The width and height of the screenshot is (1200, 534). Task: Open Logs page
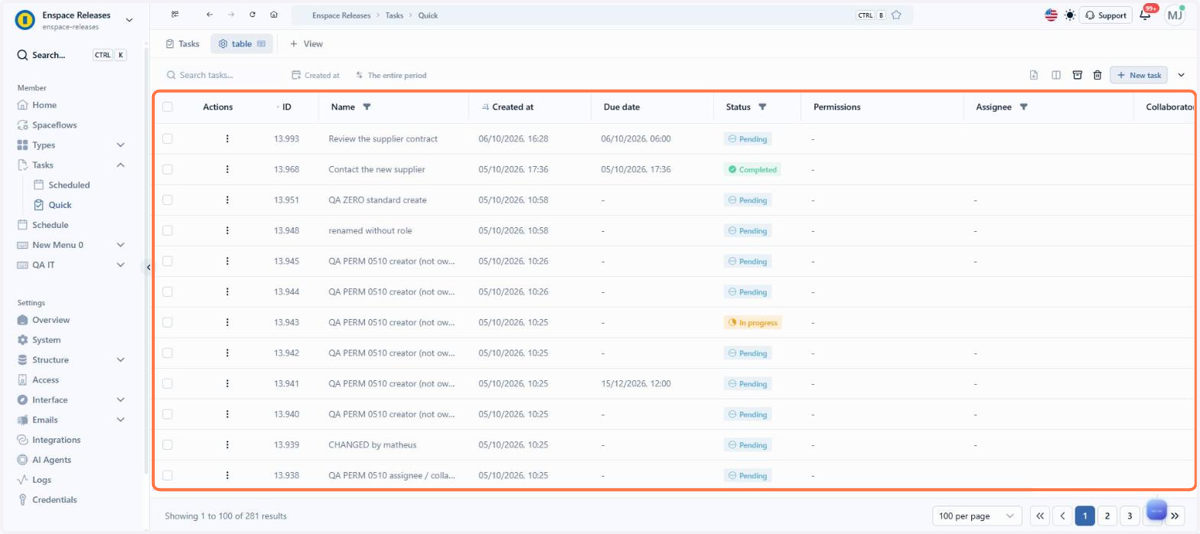[x=41, y=480]
